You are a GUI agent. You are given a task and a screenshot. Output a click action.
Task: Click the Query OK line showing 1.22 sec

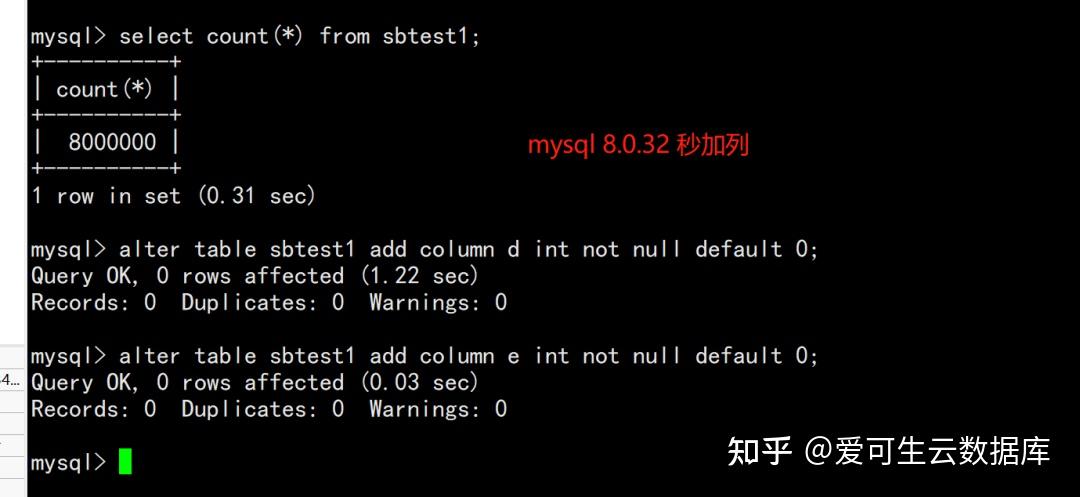255,275
